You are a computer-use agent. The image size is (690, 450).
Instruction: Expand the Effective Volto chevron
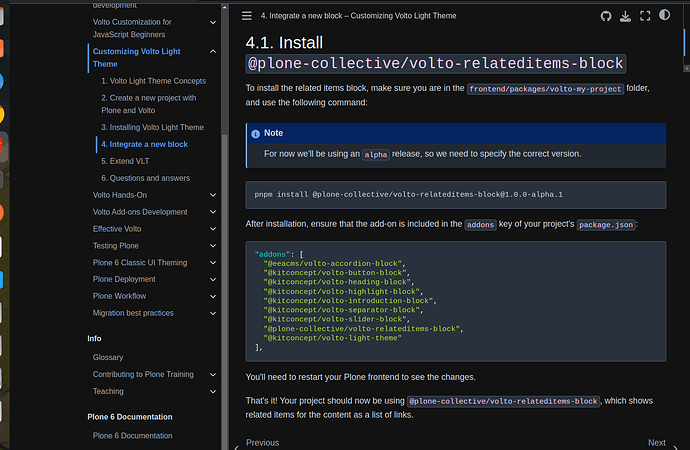pos(213,229)
